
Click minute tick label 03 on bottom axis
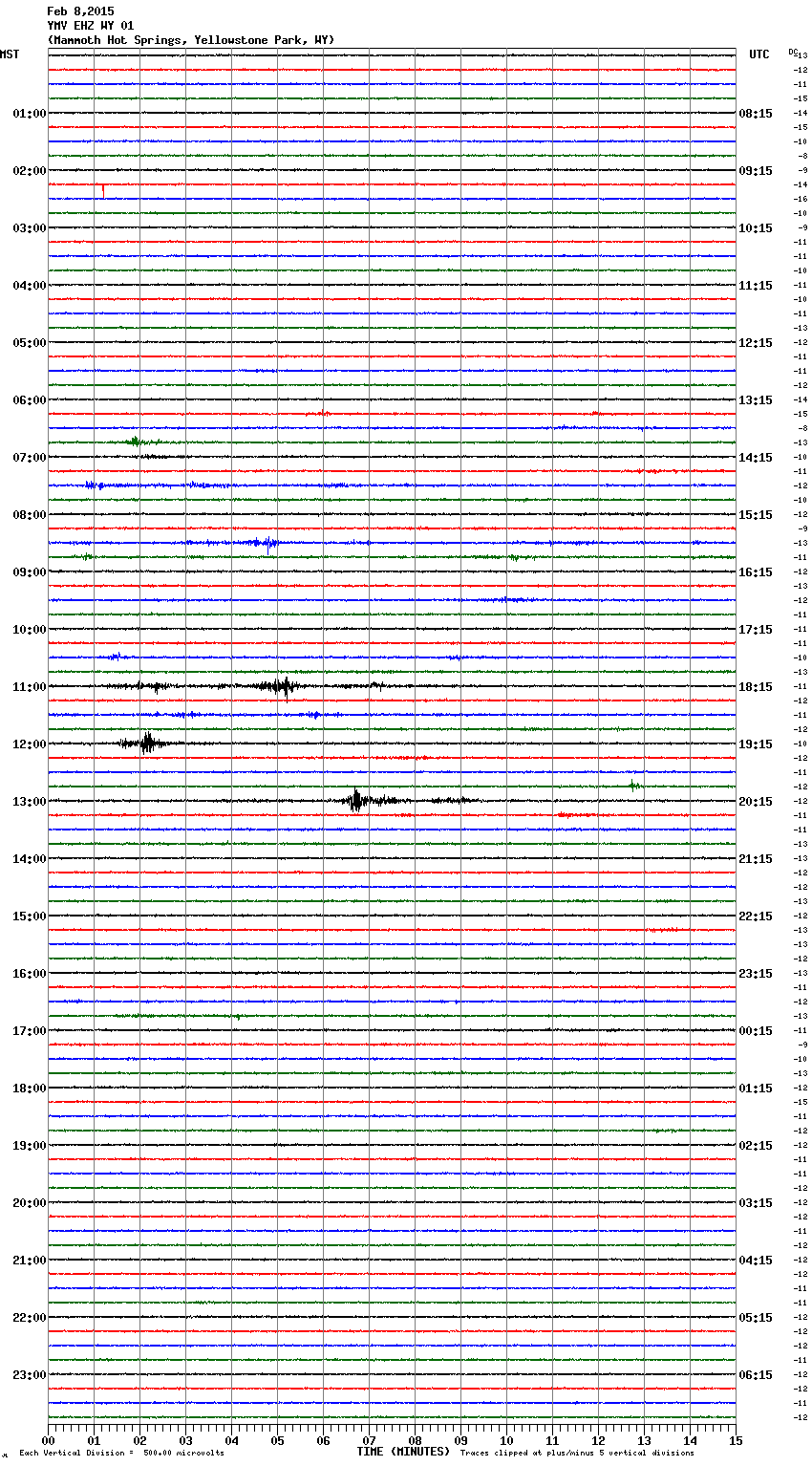coord(186,1440)
